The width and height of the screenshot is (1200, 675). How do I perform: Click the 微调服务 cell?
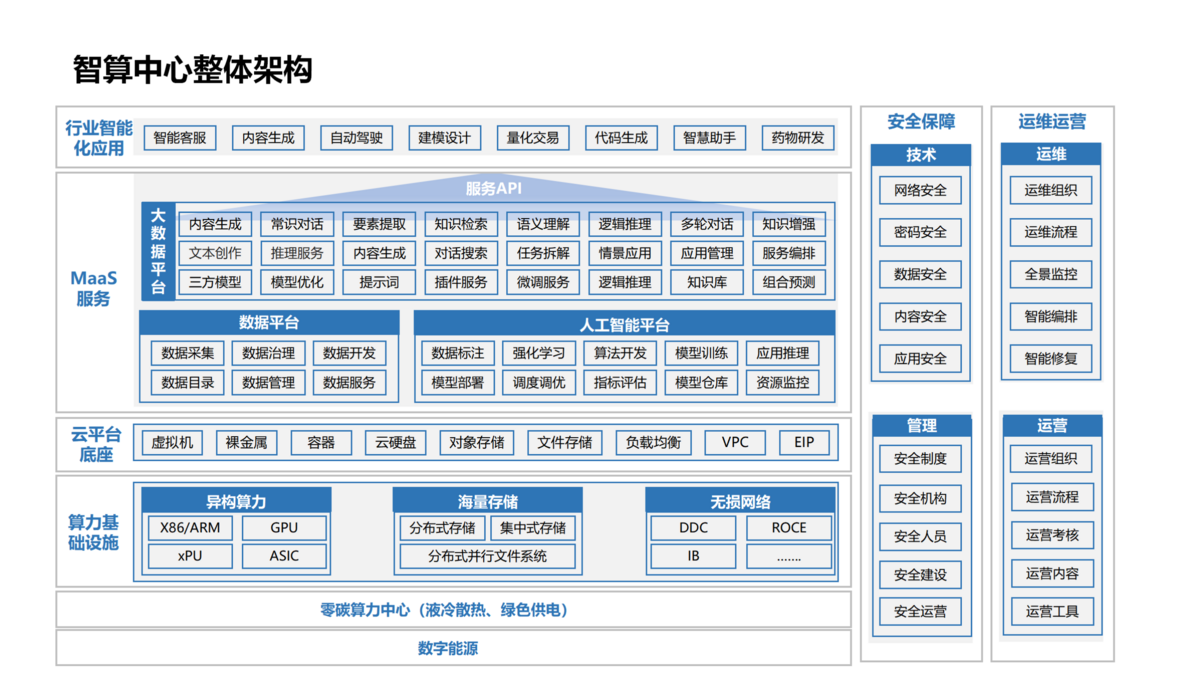click(x=543, y=282)
